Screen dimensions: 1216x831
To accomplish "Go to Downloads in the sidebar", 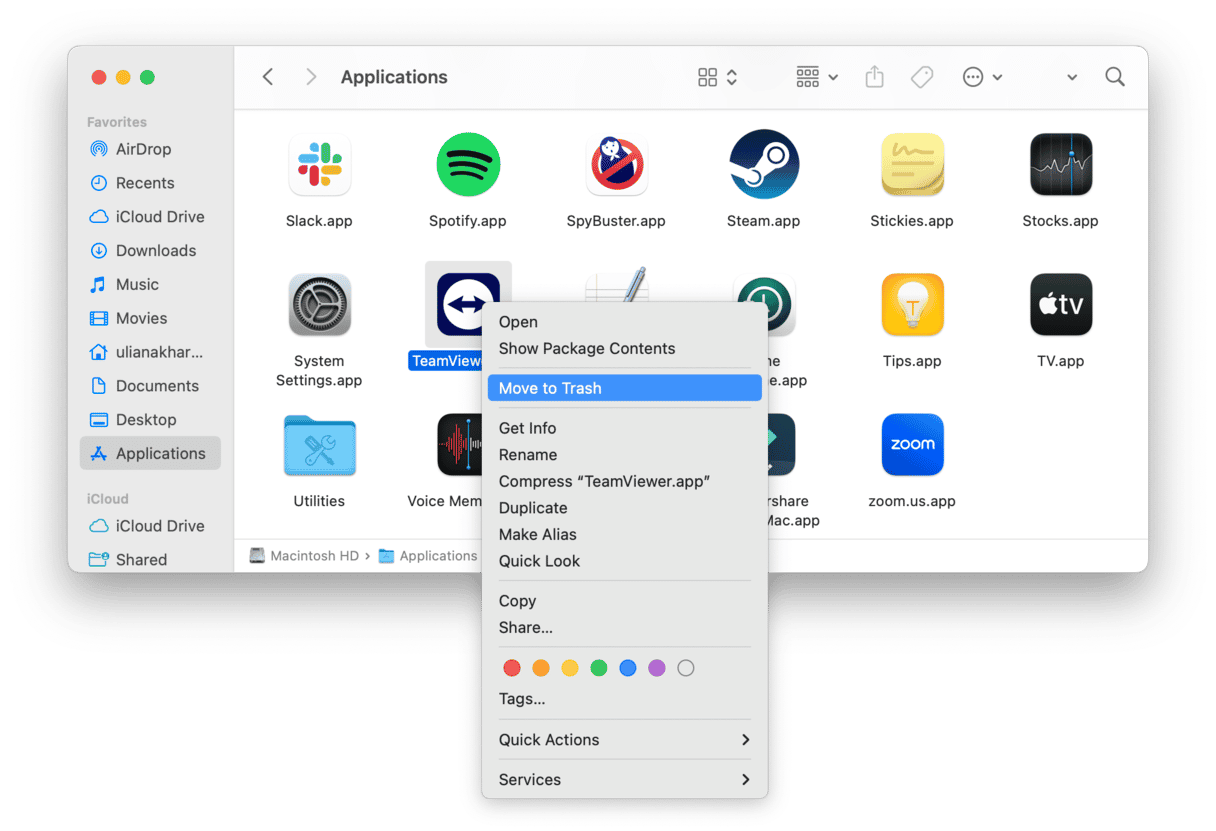I will 155,251.
